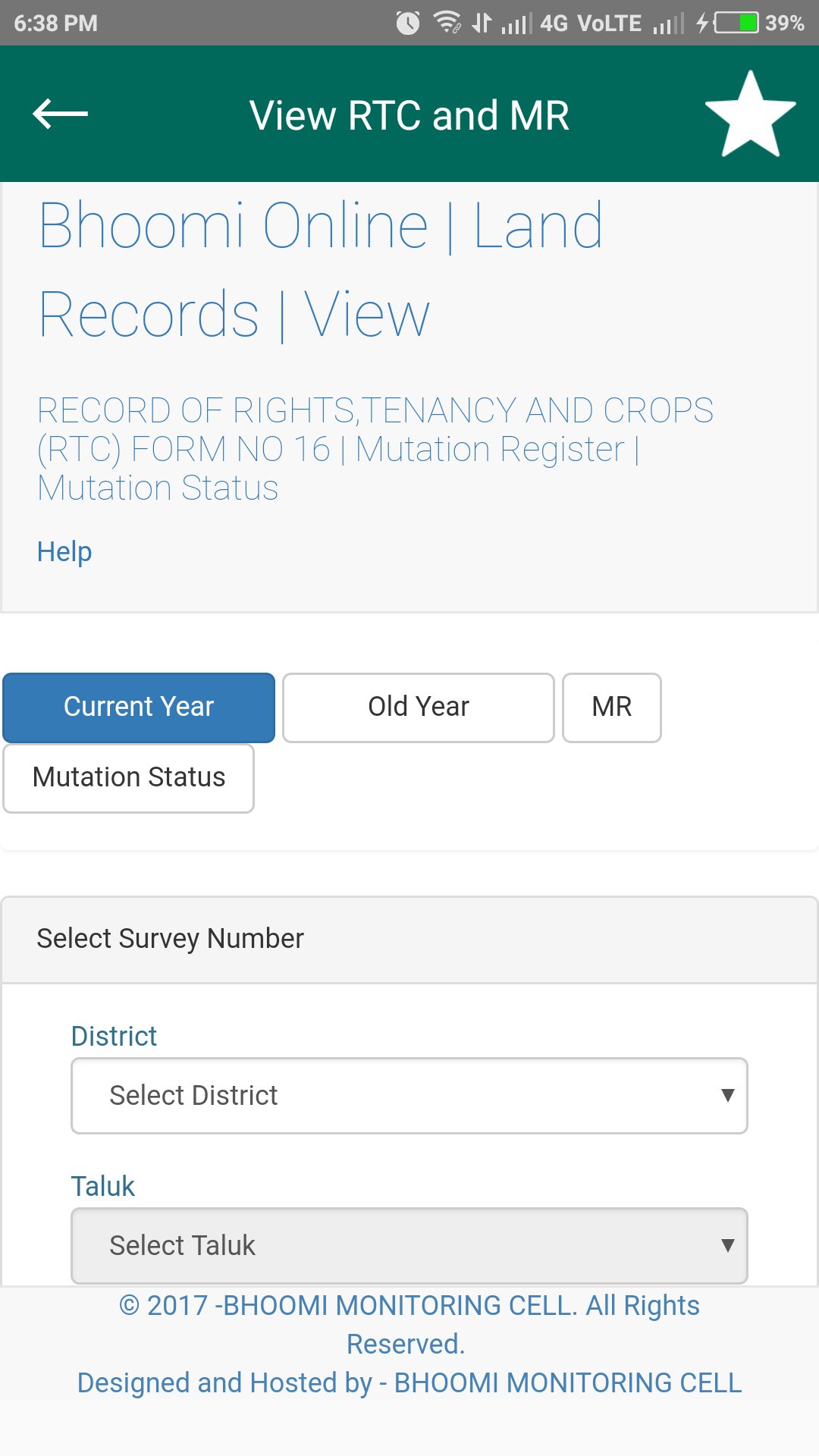The height and width of the screenshot is (1456, 819).
Task: Select the MR tab
Action: [611, 707]
